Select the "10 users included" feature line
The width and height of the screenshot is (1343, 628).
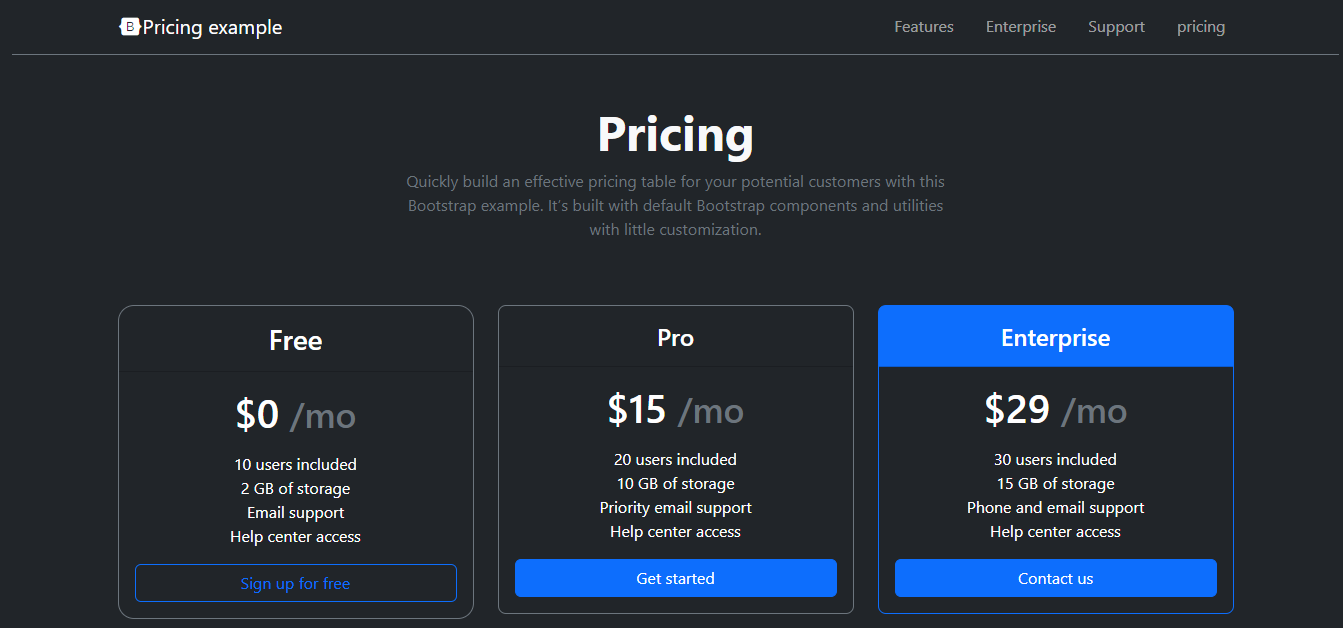(x=296, y=464)
